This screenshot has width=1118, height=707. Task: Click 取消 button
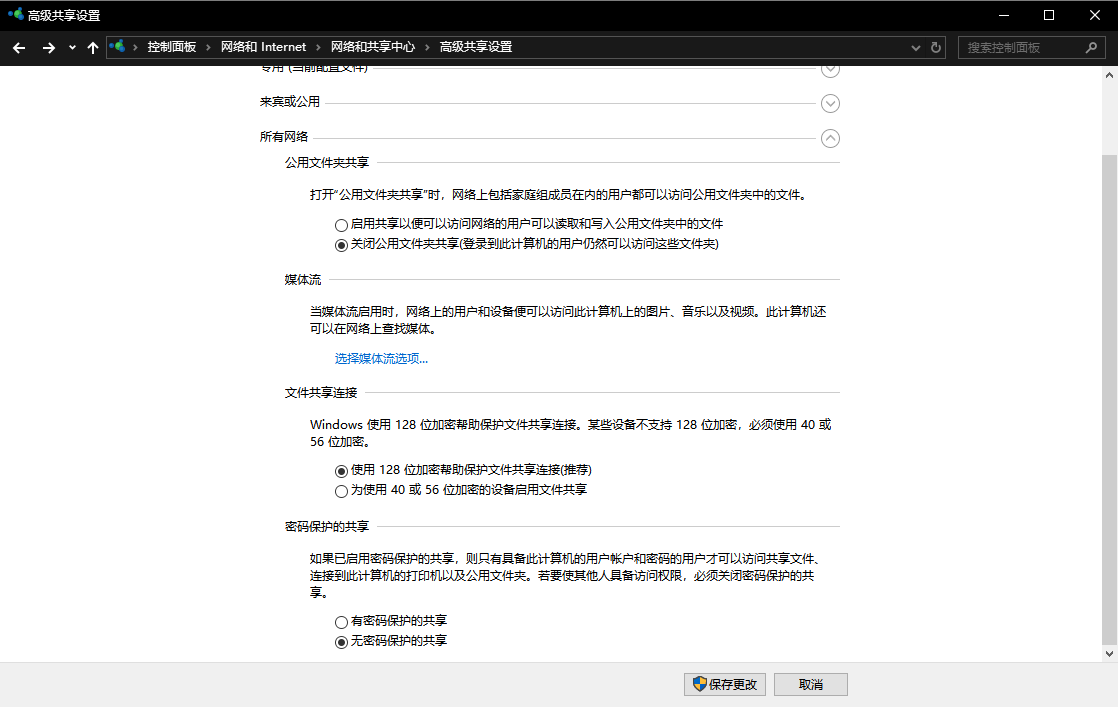tap(811, 684)
